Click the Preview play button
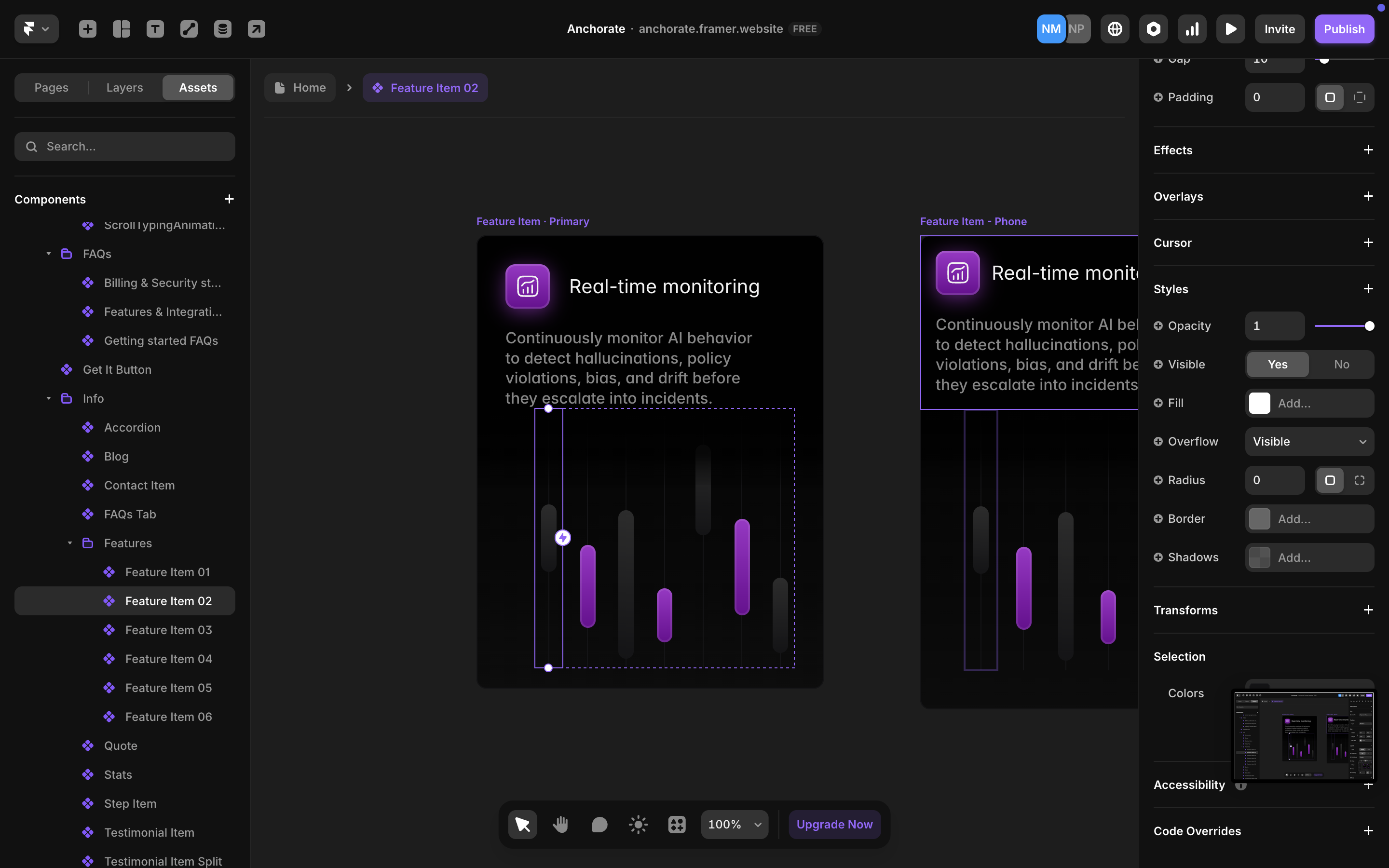The height and width of the screenshot is (868, 1389). coord(1230,29)
